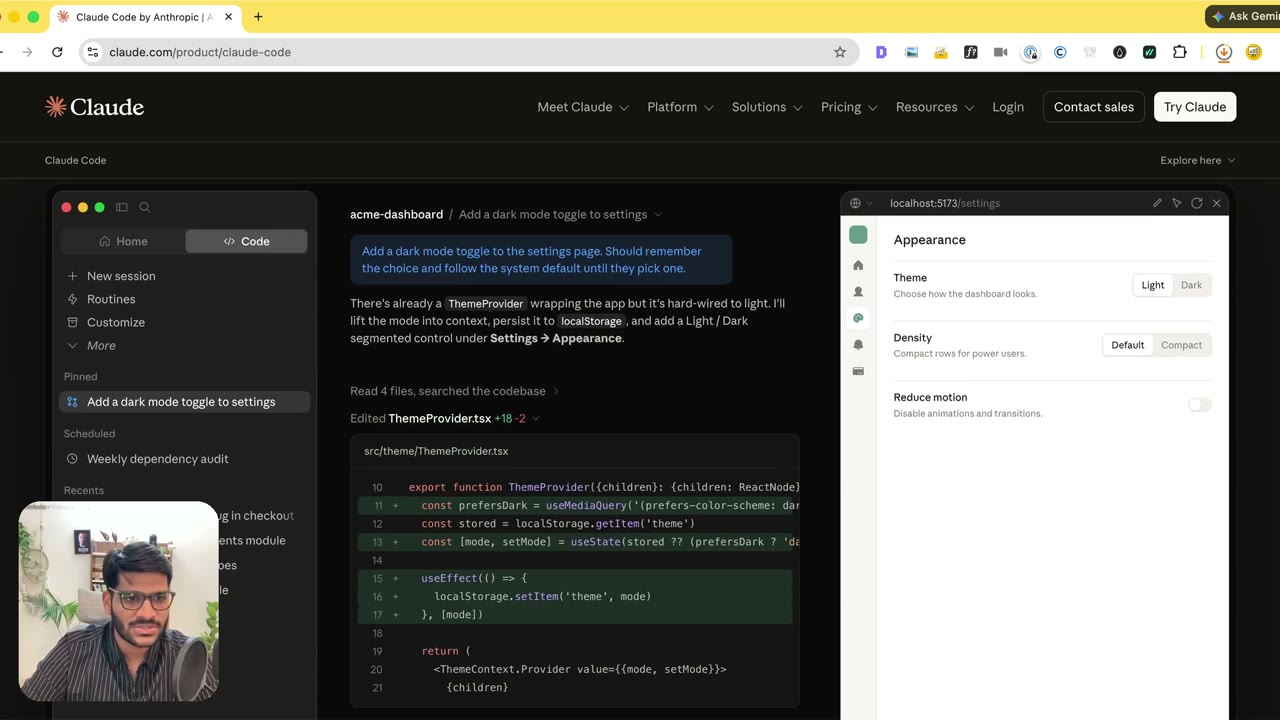Screen dimensions: 1280x720
Task: Enable the Reduce motion switch
Action: (1199, 405)
